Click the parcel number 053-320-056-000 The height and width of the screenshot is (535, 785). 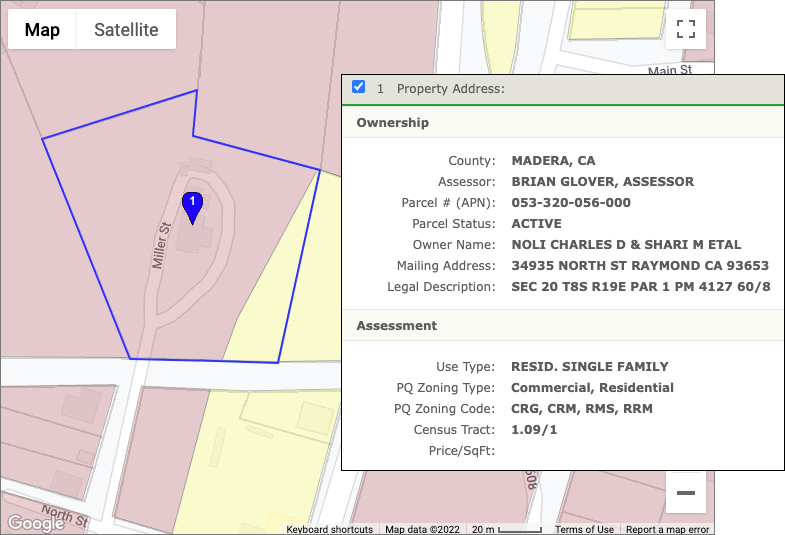coord(570,203)
